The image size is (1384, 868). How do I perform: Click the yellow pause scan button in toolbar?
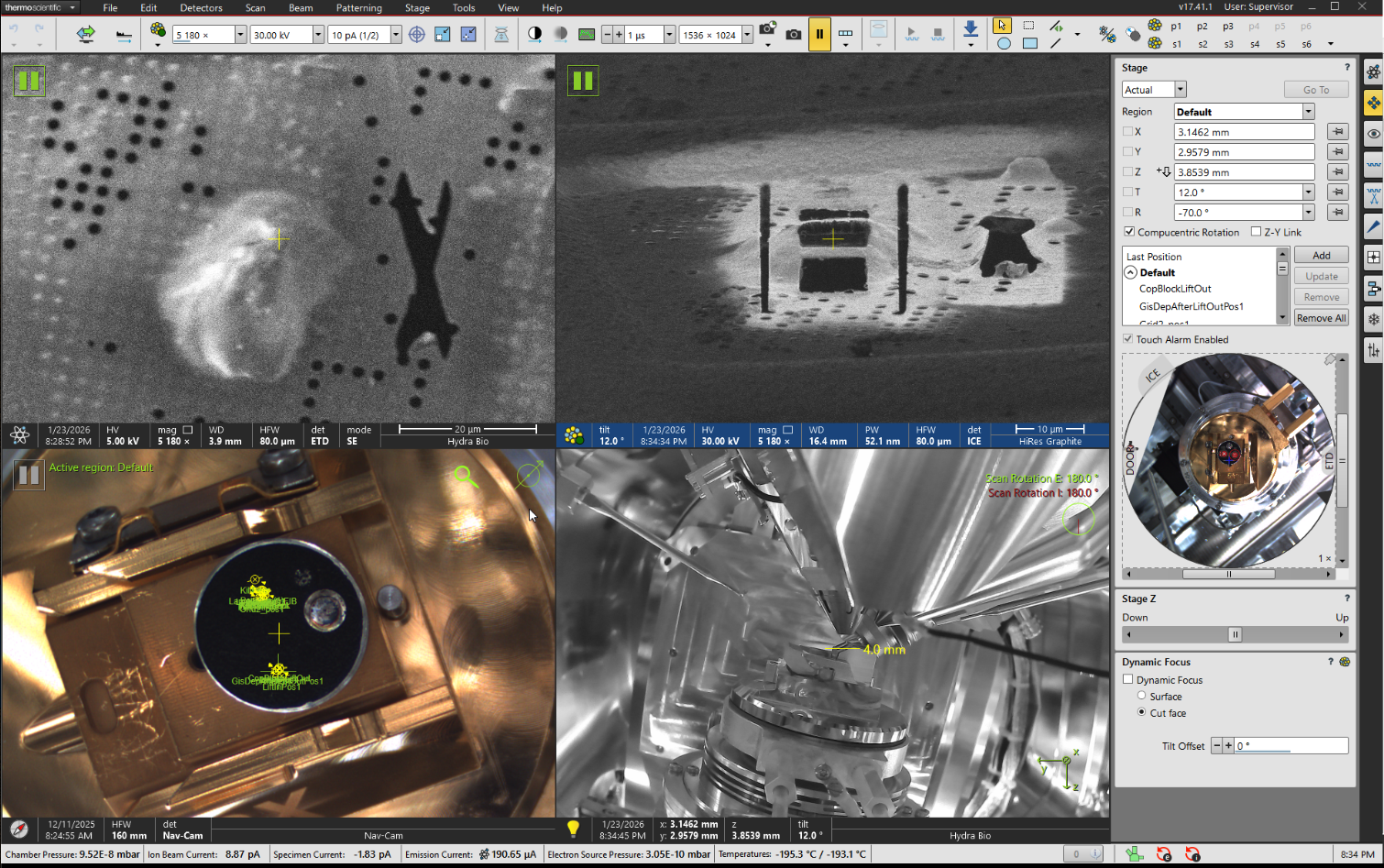point(819,35)
